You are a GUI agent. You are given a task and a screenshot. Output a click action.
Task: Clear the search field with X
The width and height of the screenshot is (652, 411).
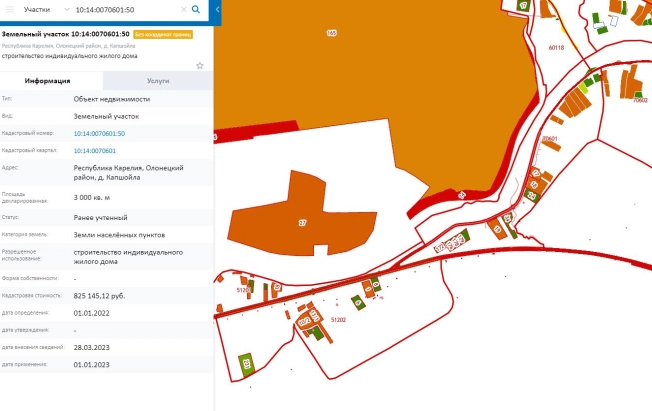(182, 9)
